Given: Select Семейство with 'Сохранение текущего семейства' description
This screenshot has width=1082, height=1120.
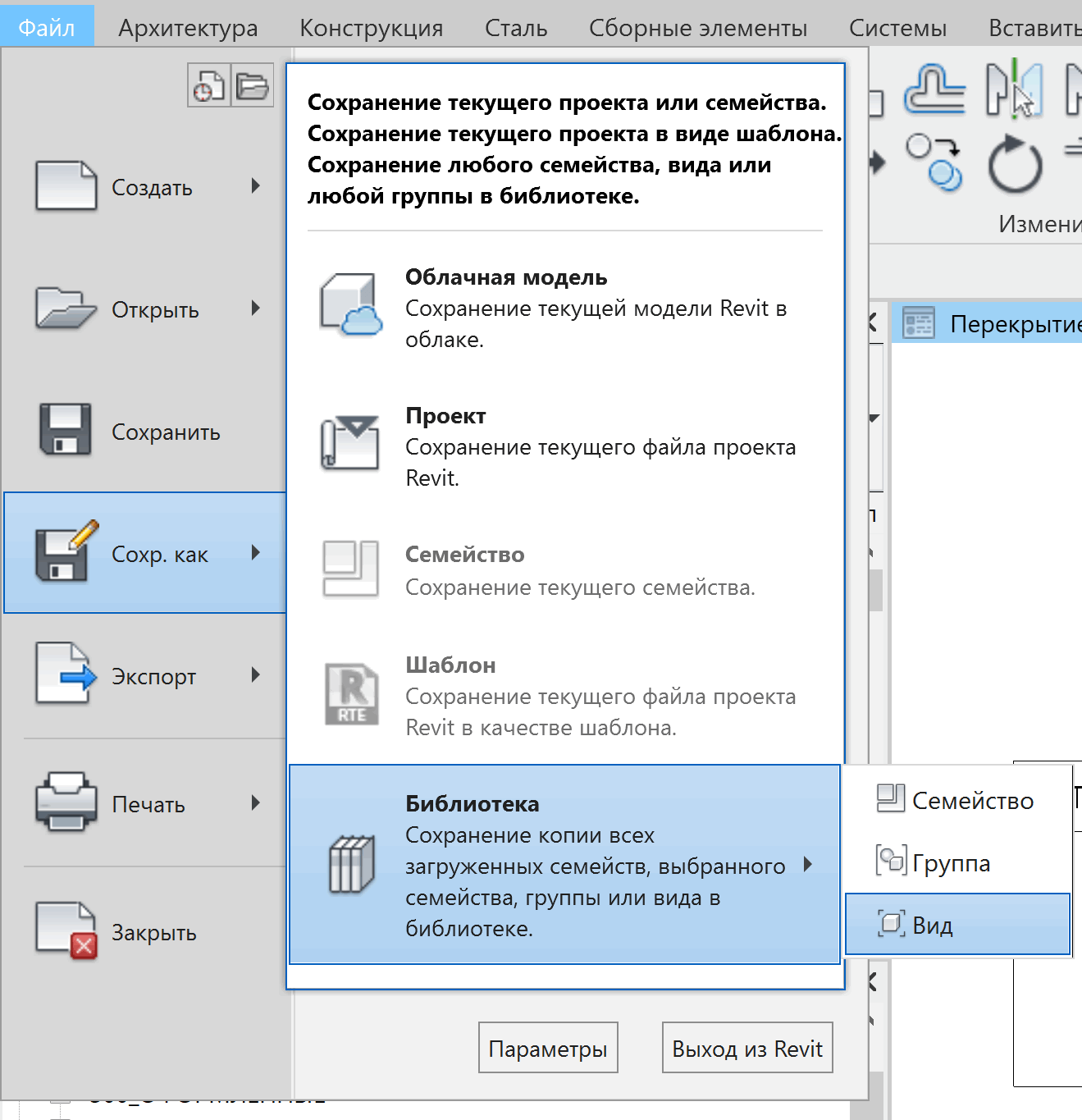Looking at the screenshot, I should pos(565,570).
